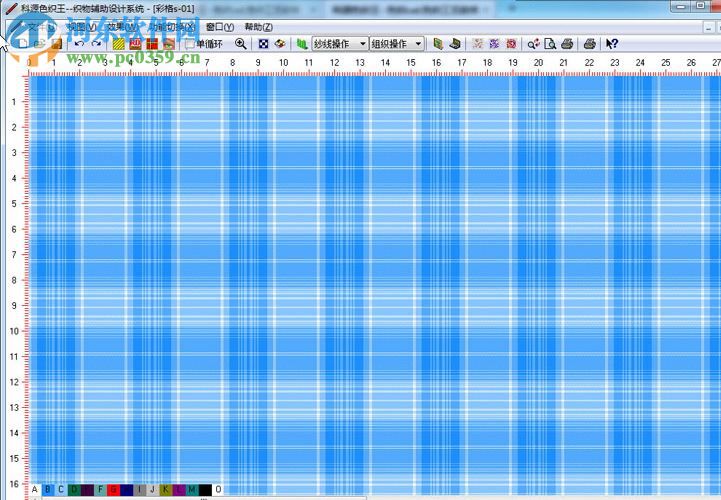This screenshot has height=500, width=721.
Task: Select teal-gray color swatch F
Action: coord(100,489)
